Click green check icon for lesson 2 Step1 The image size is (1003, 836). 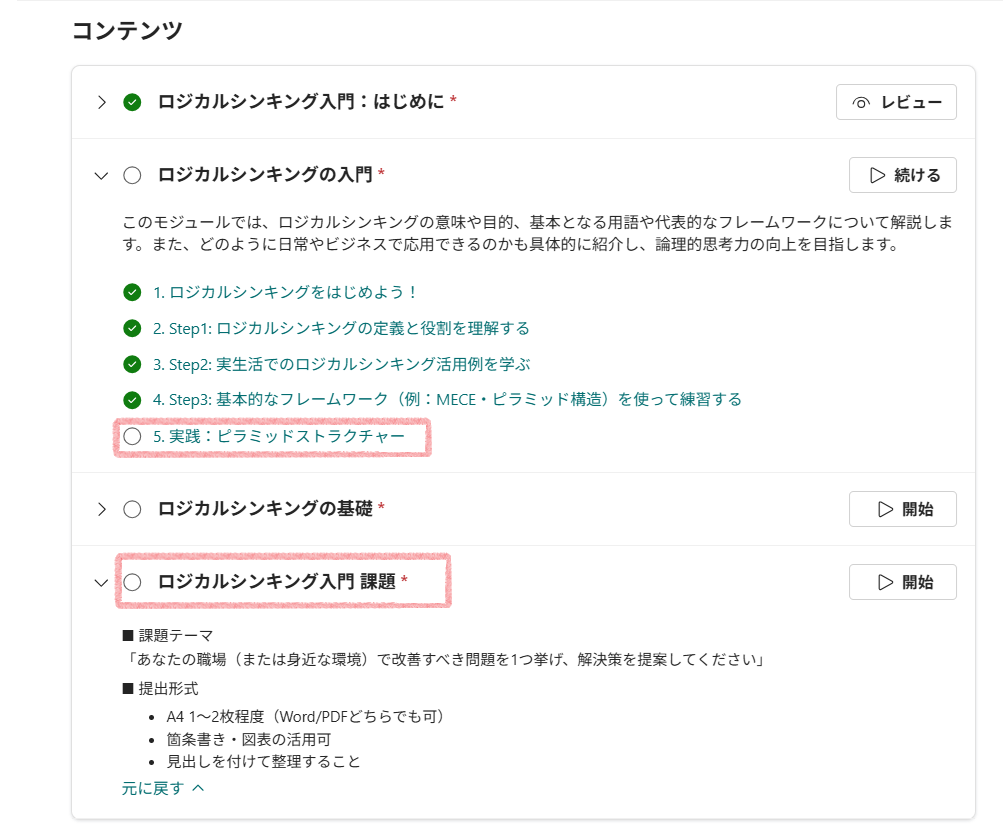[132, 328]
